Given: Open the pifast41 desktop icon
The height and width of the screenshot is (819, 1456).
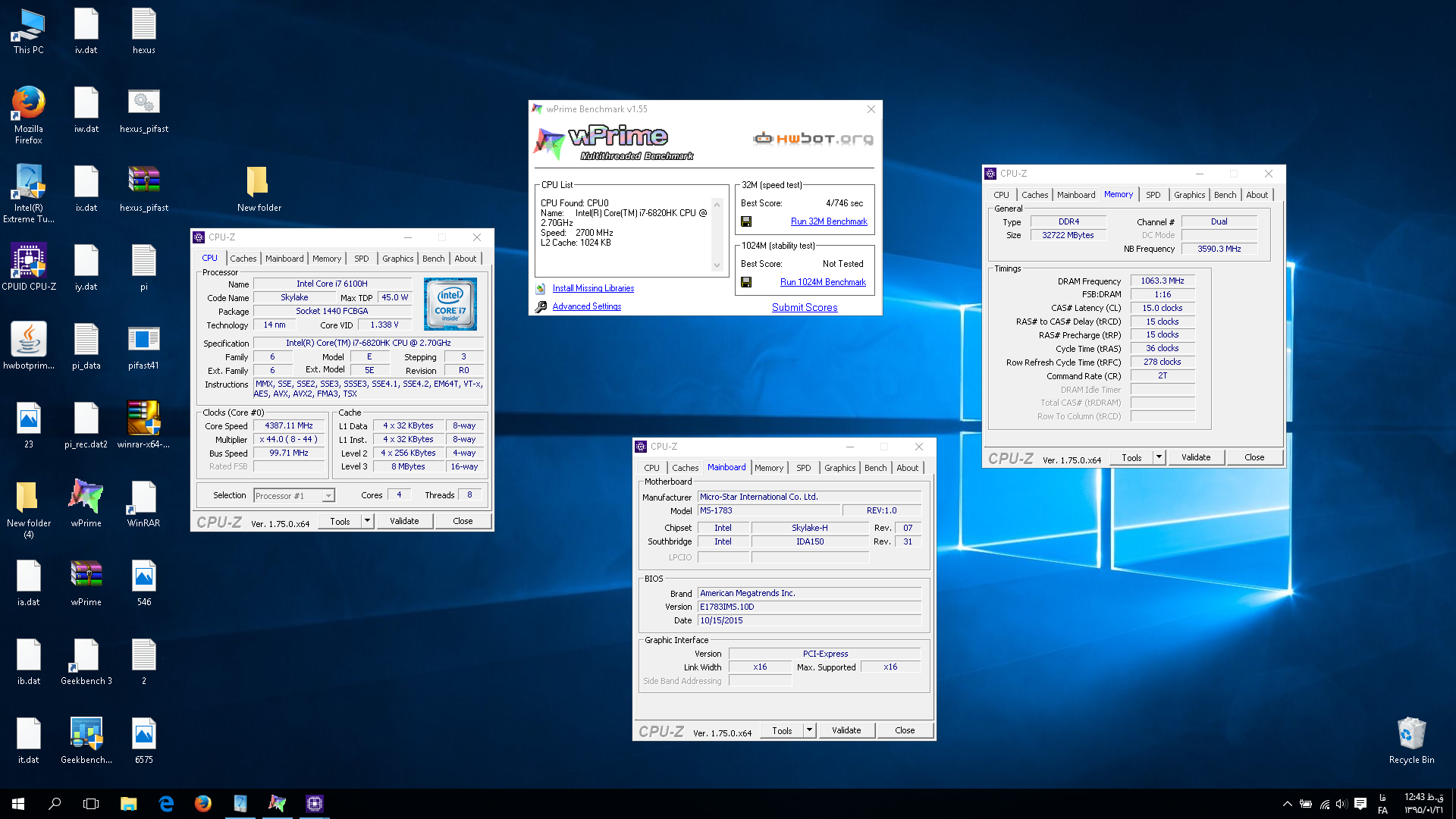Looking at the screenshot, I should click(144, 346).
